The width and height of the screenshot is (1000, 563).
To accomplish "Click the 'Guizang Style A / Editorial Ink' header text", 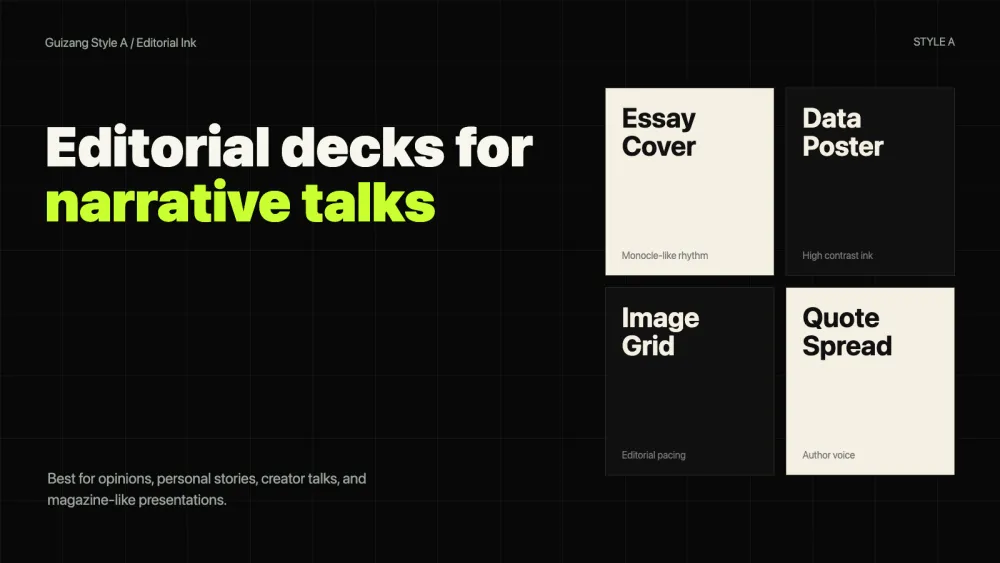I will pyautogui.click(x=121, y=43).
